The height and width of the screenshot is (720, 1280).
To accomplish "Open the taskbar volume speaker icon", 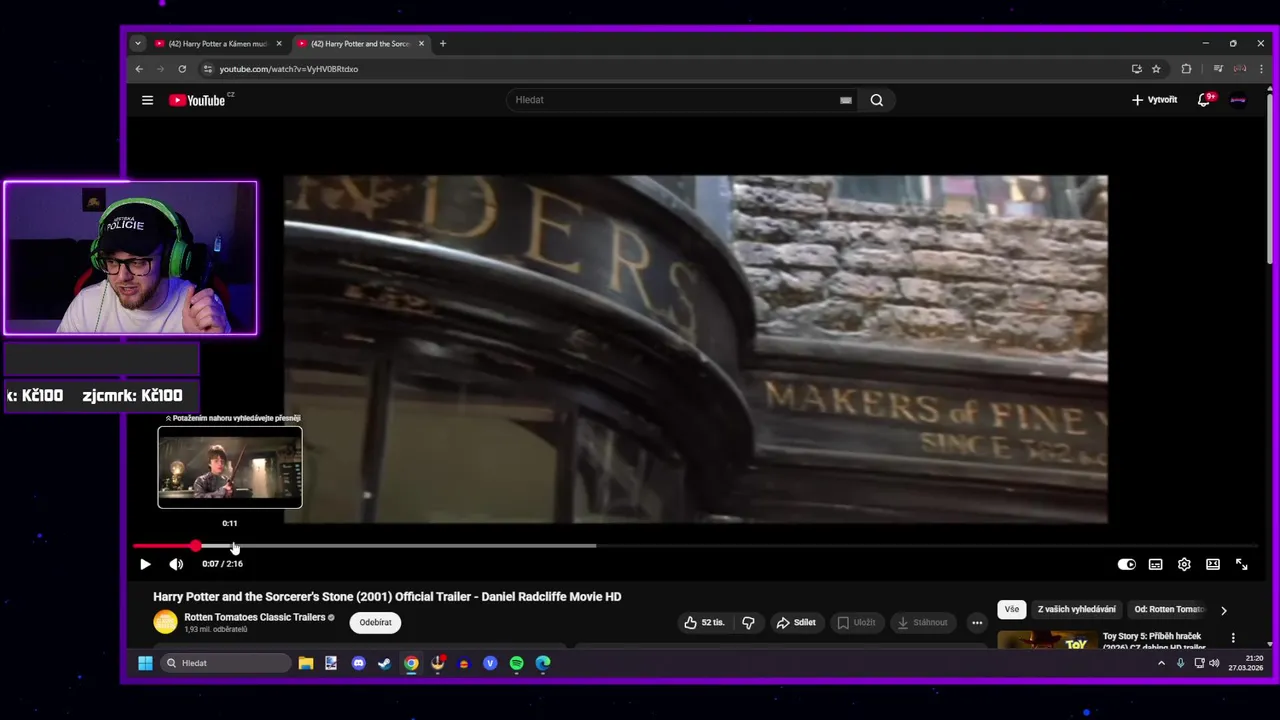I will pyautogui.click(x=1214, y=663).
